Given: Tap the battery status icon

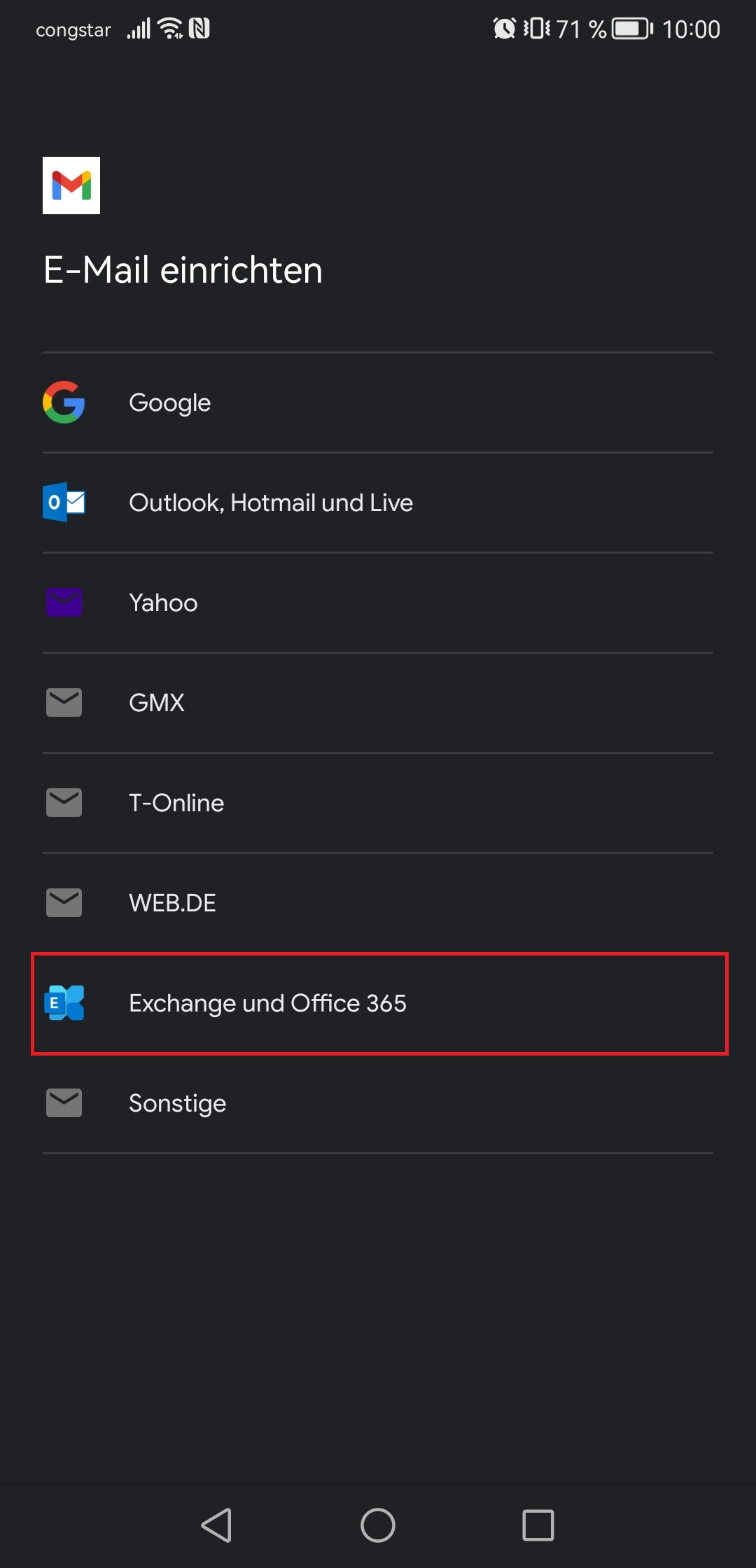Looking at the screenshot, I should pyautogui.click(x=632, y=29).
